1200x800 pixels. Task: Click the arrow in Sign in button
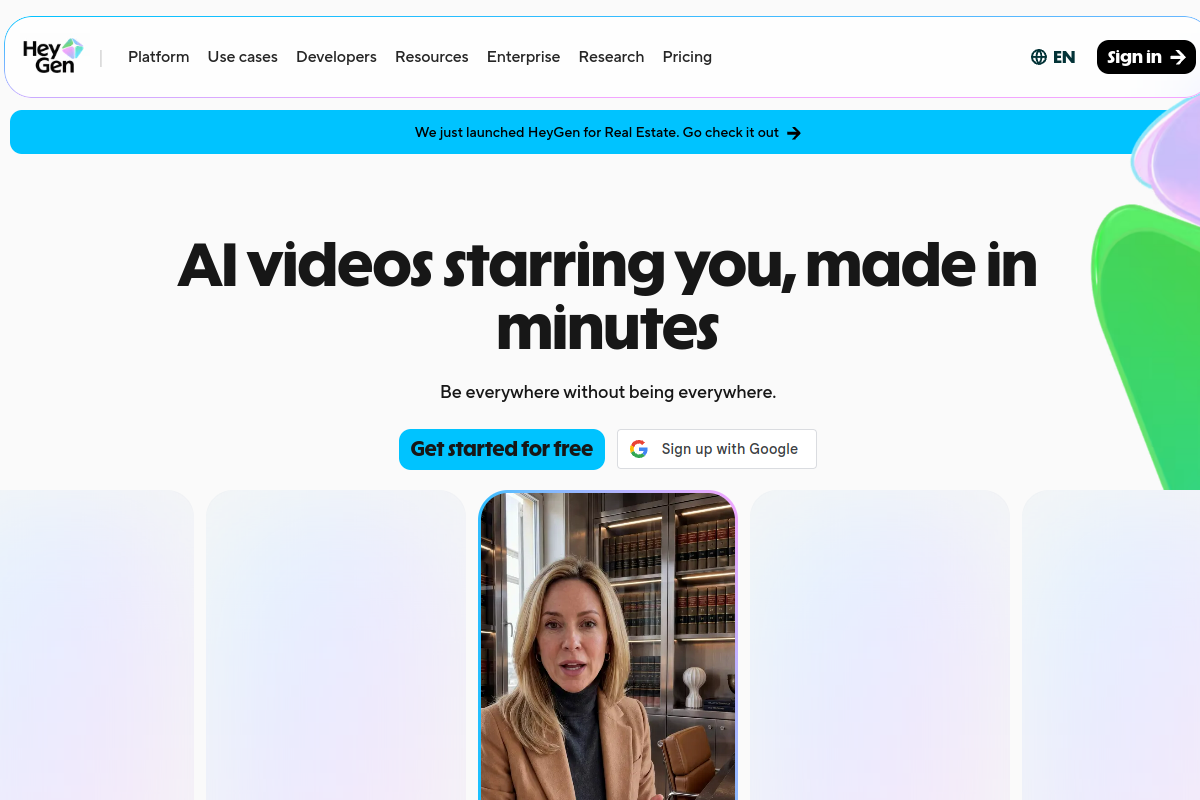1177,57
